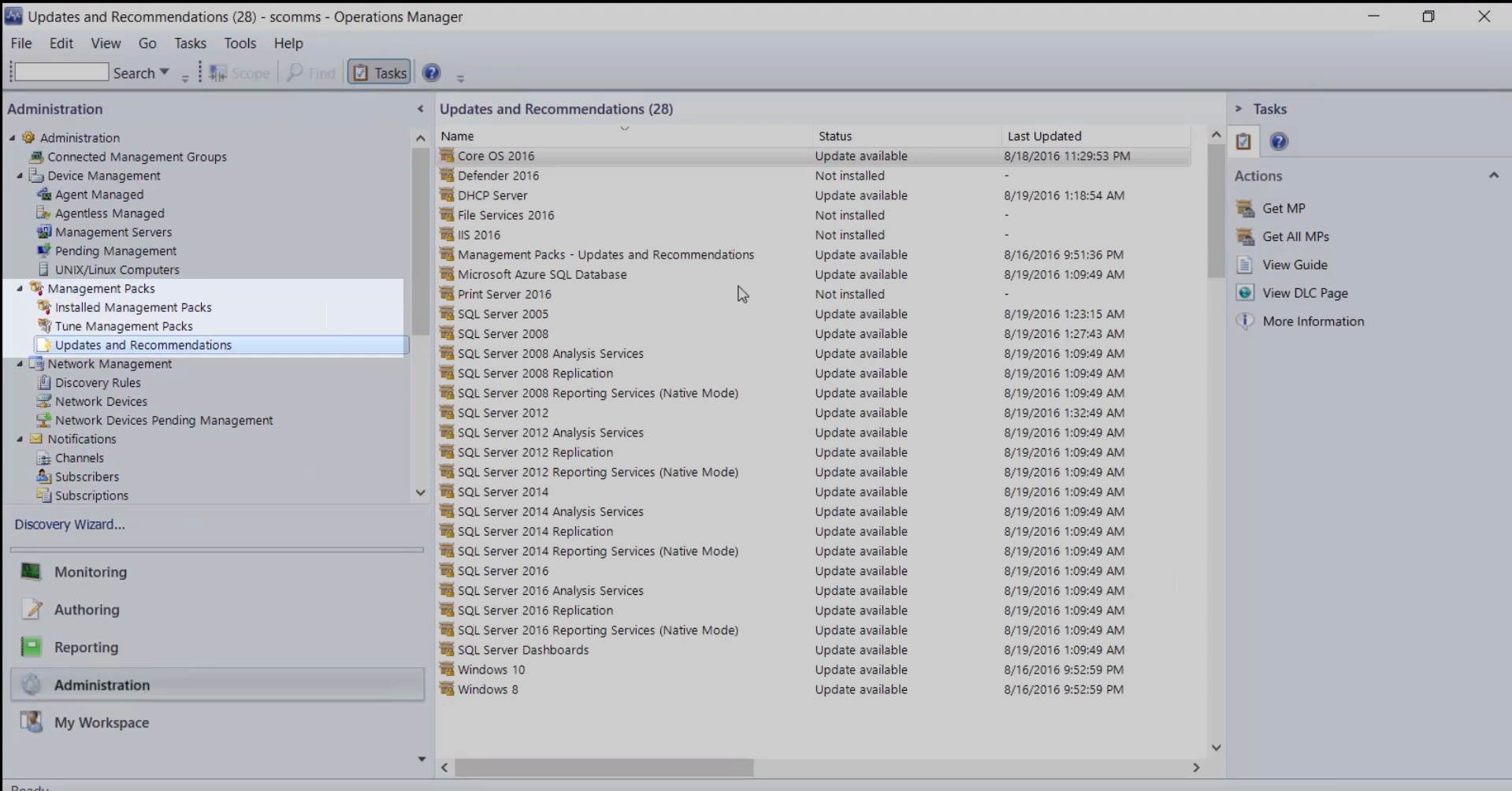Click the Scope toolbar button
1512x791 pixels.
(240, 73)
